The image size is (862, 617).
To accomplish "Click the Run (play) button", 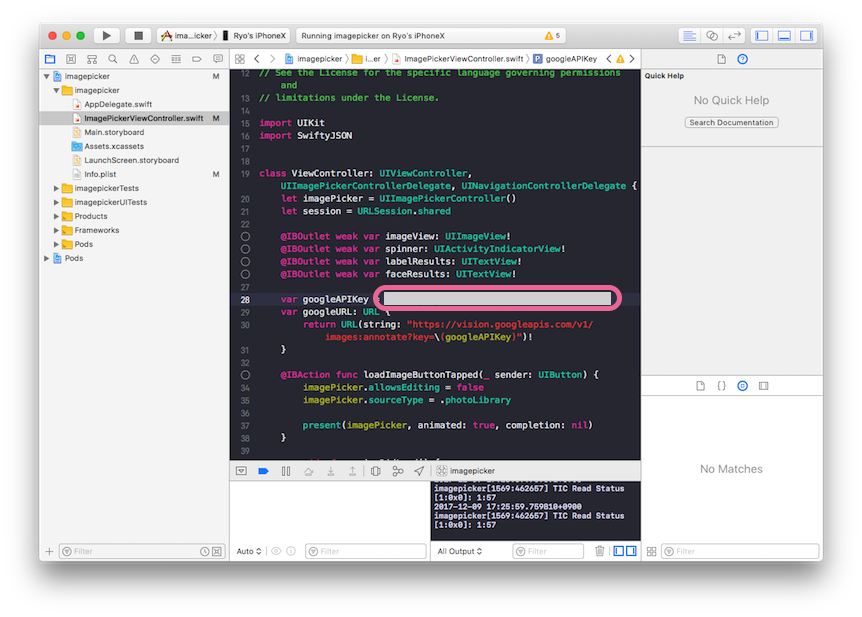I will tap(107, 36).
